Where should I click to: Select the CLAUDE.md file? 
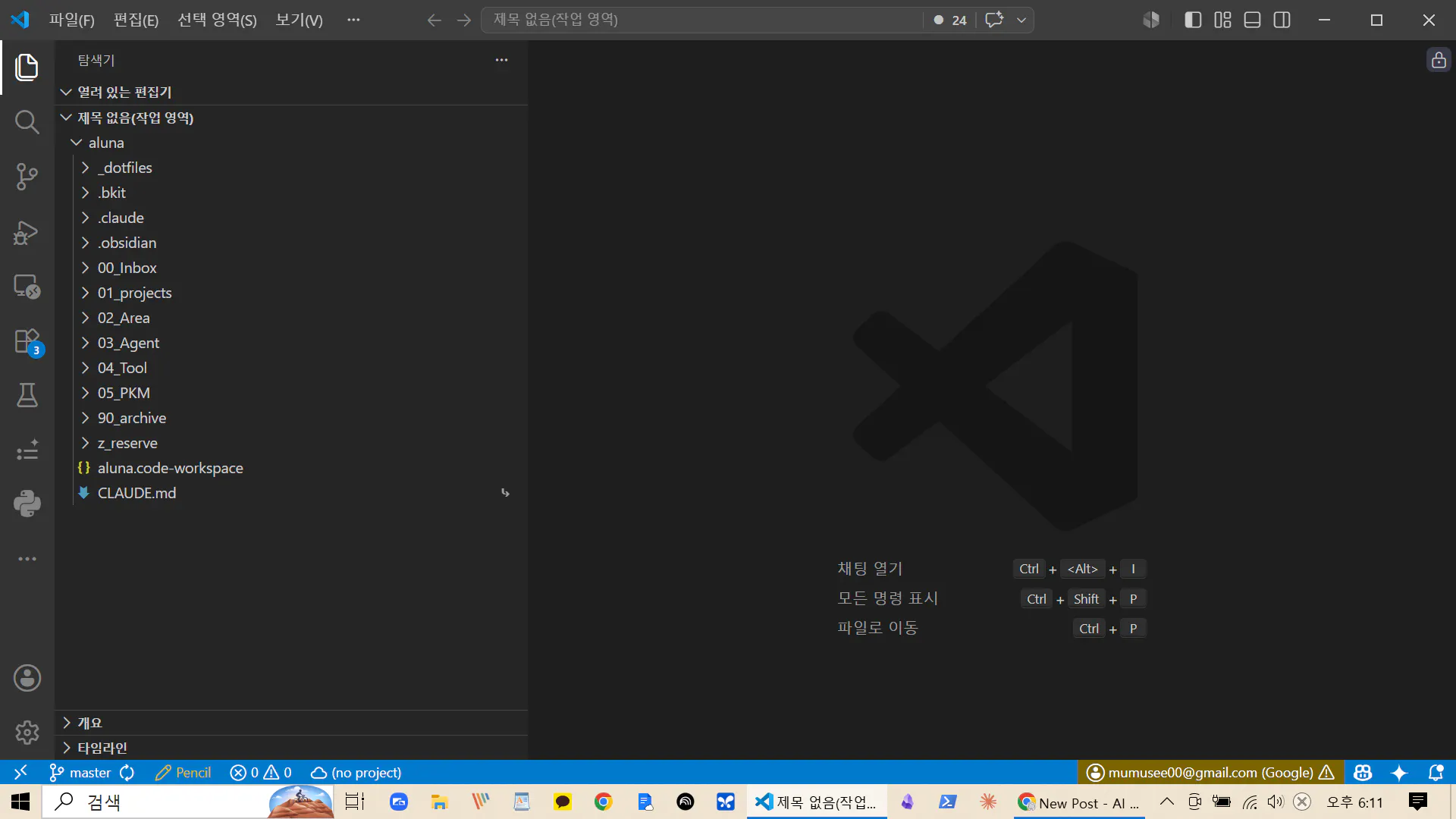(291, 493)
